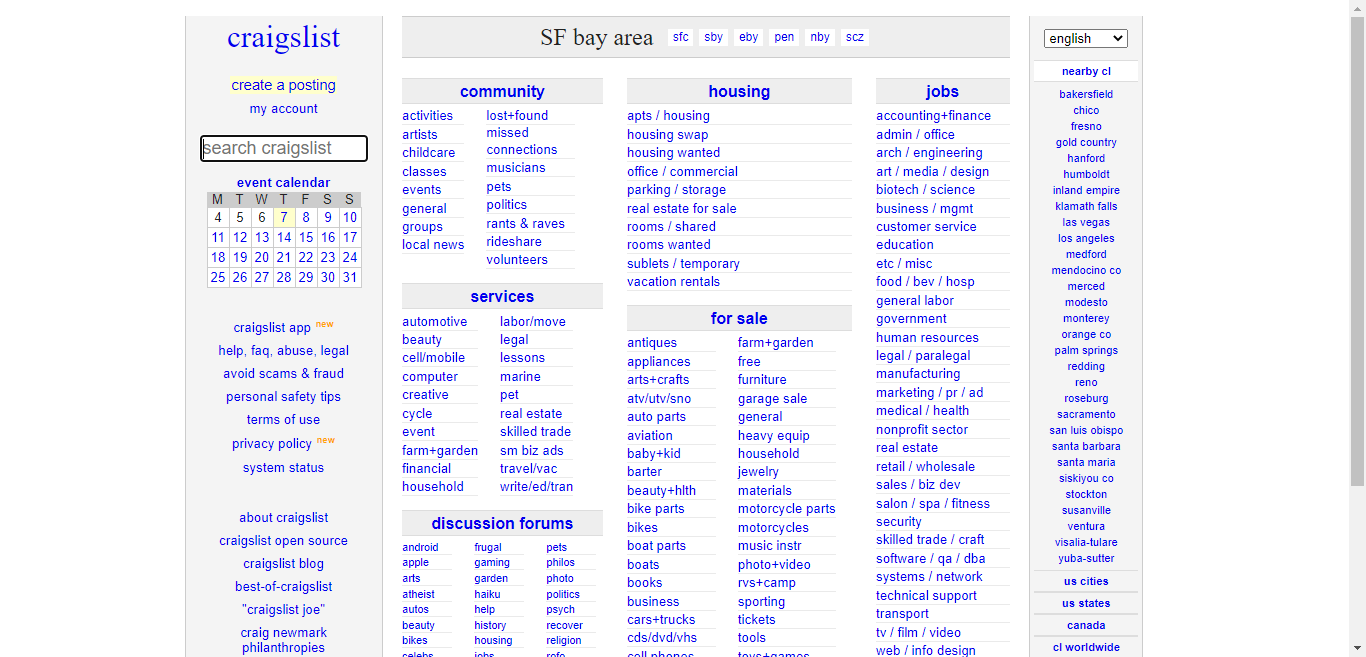Open the craigslist logo home link
The image size is (1366, 657).
[x=283, y=38]
